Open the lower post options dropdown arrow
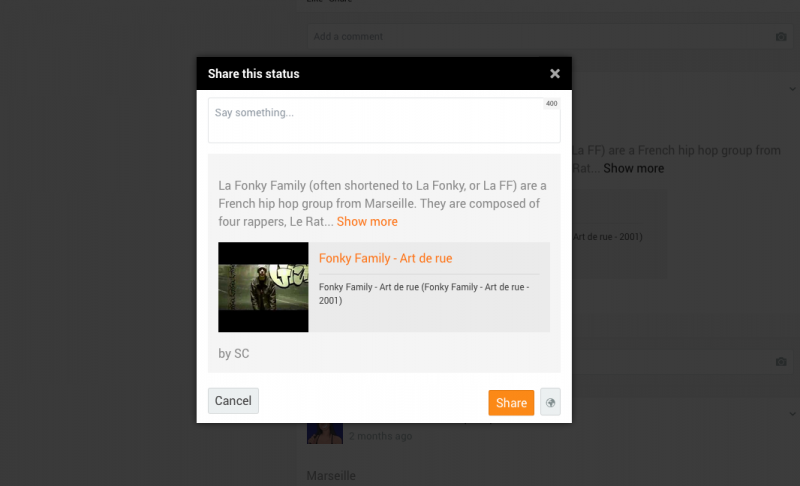The height and width of the screenshot is (486, 800). [x=792, y=412]
